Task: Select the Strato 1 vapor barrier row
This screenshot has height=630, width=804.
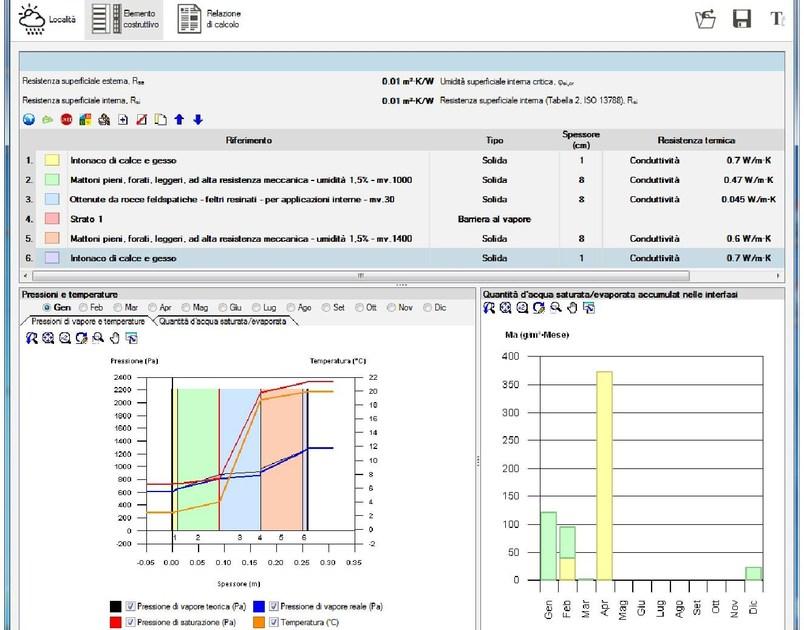Action: click(403, 219)
